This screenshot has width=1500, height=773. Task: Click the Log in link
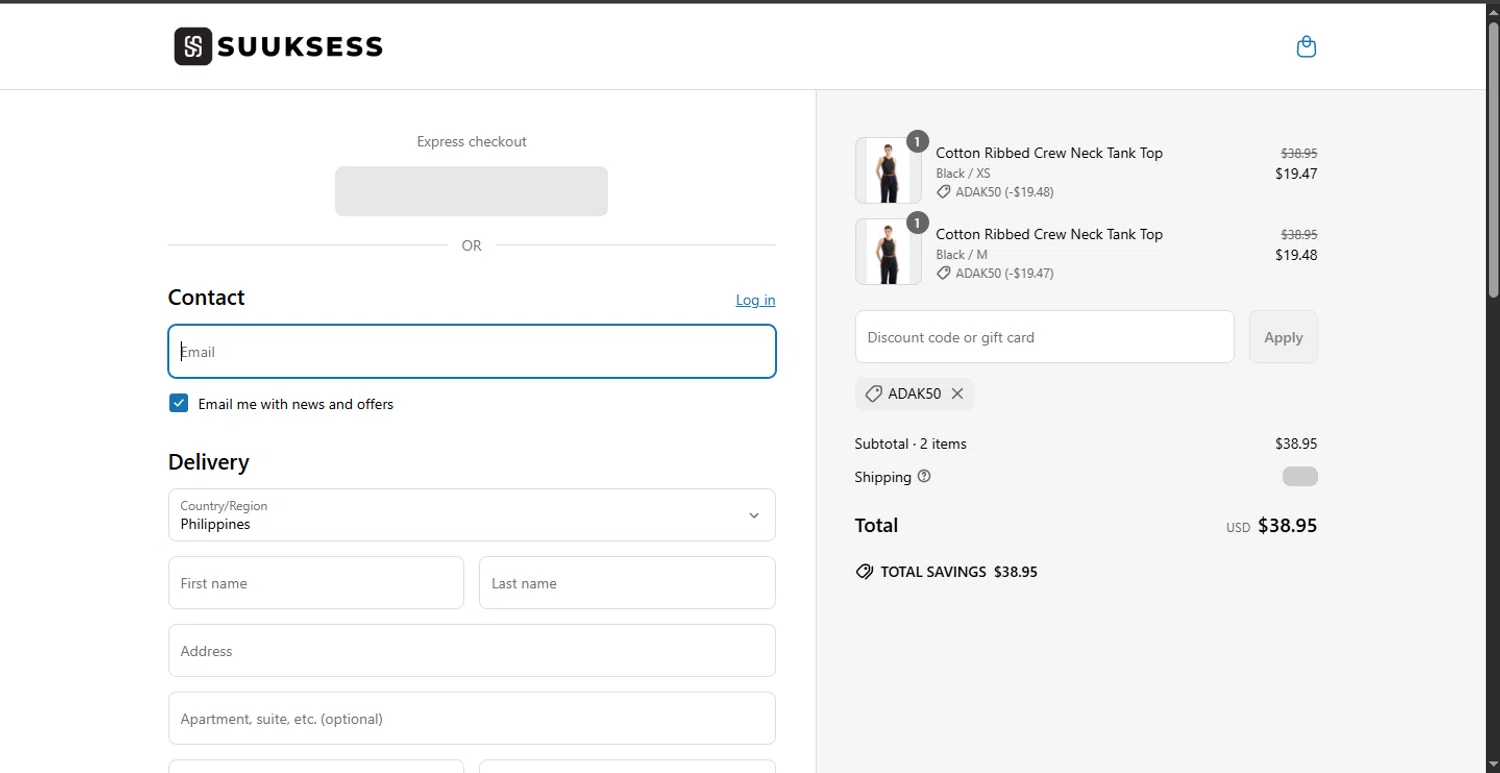755,300
